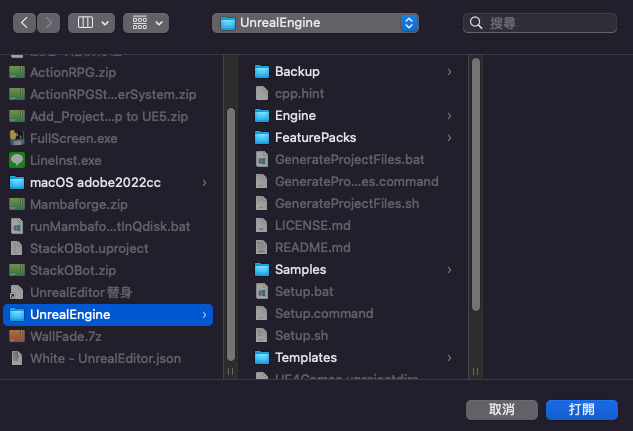The image size is (633, 431).
Task: Click the ActionRPG.zip archive icon
Action: coord(17,73)
